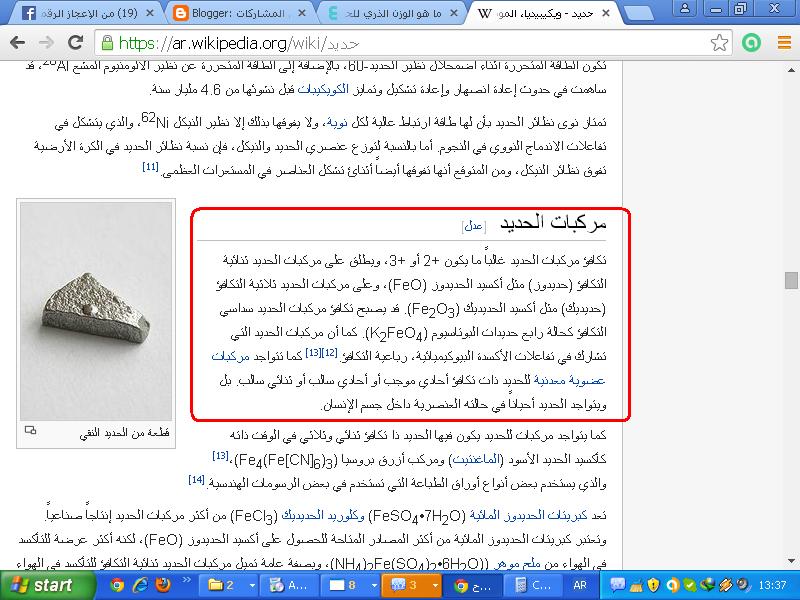
Task: Reload the Wikipedia page
Action: (x=76, y=42)
